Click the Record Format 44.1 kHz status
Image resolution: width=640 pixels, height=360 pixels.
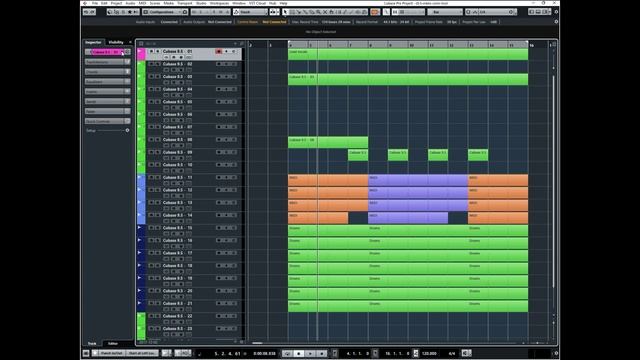click(x=396, y=22)
